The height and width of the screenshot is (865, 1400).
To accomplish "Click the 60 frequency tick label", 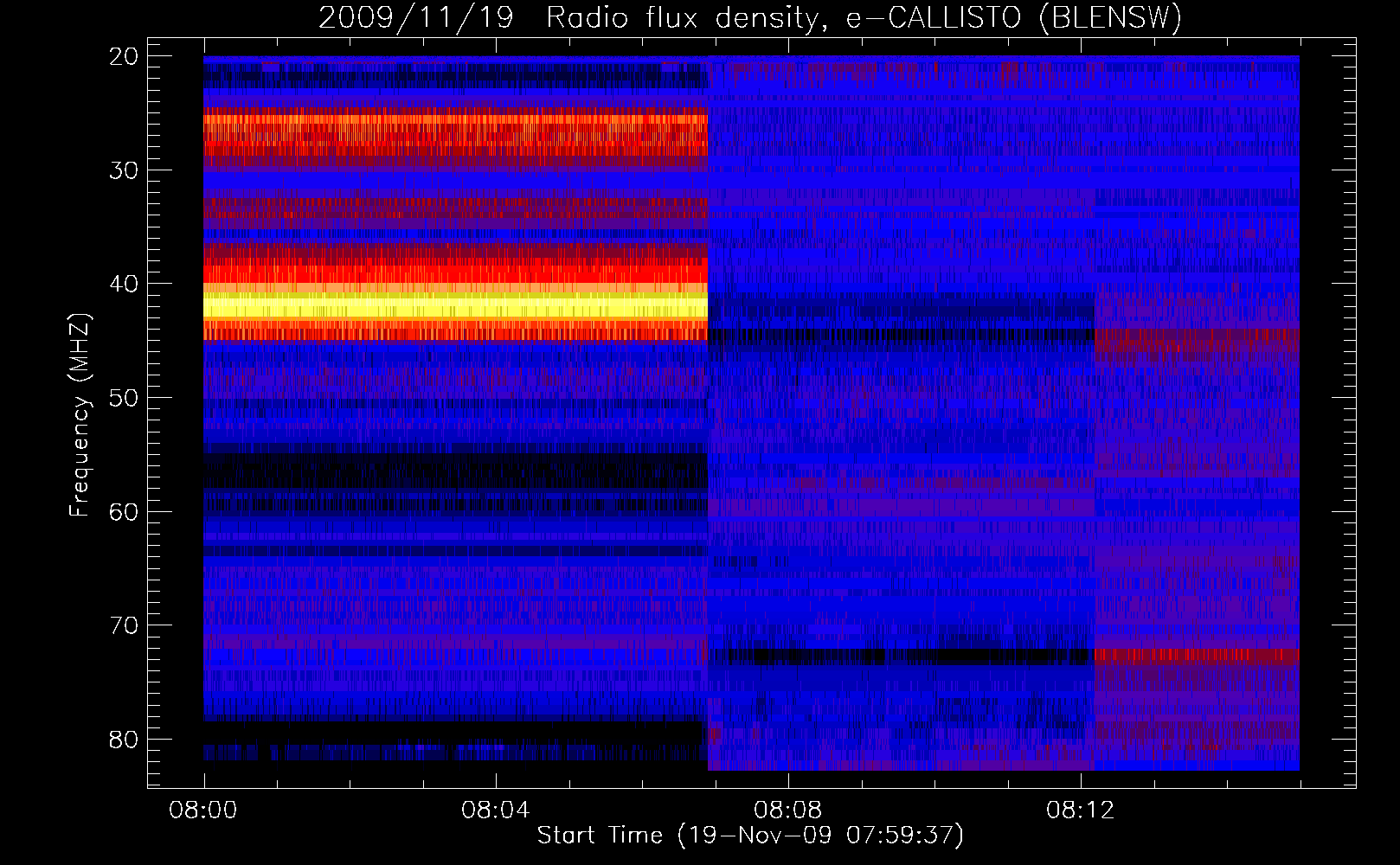I will [125, 512].
